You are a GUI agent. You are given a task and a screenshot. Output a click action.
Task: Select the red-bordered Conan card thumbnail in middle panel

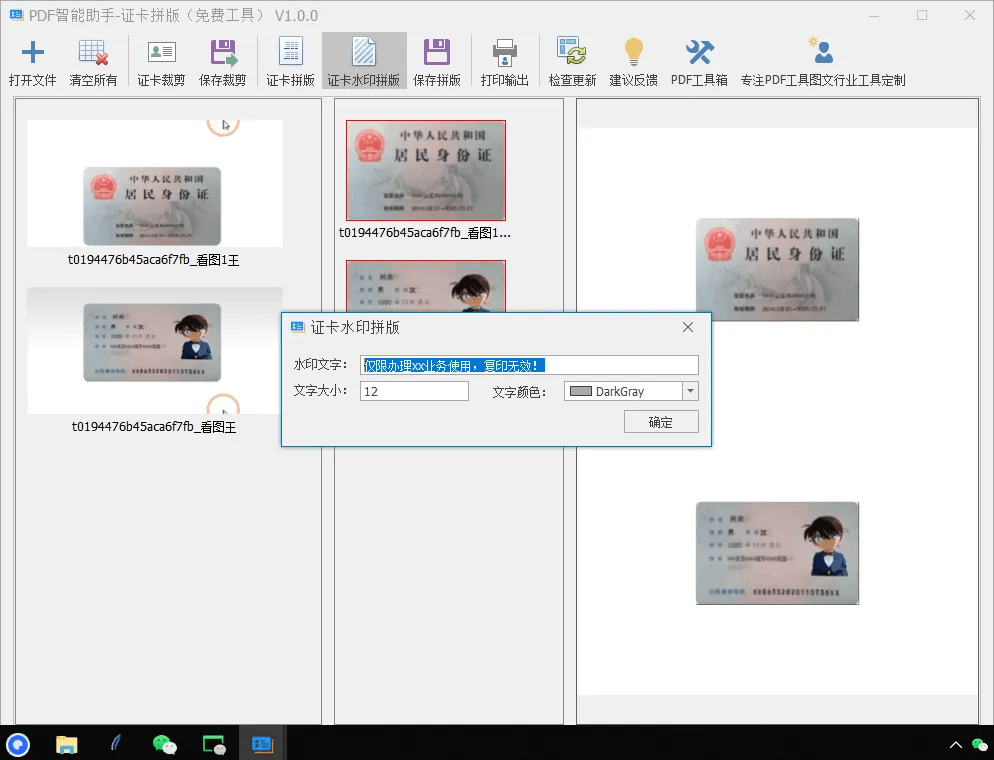coord(425,287)
